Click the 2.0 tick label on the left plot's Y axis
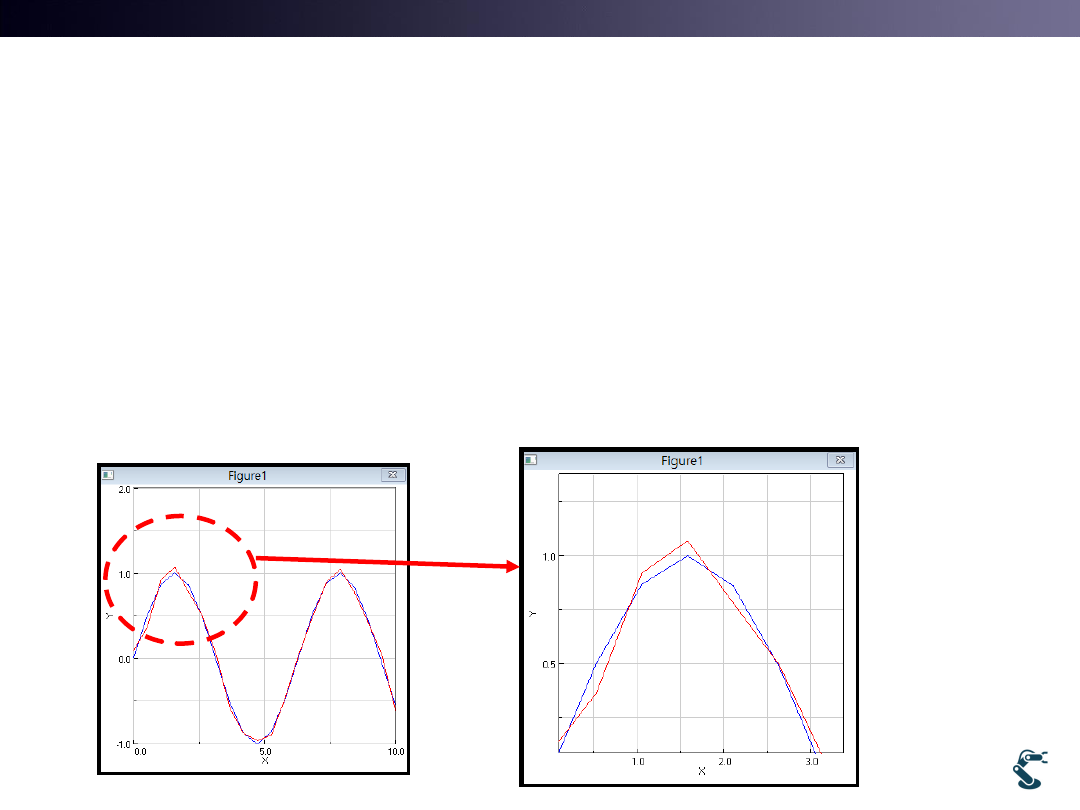Image resolution: width=1080 pixels, height=810 pixels. coord(125,489)
